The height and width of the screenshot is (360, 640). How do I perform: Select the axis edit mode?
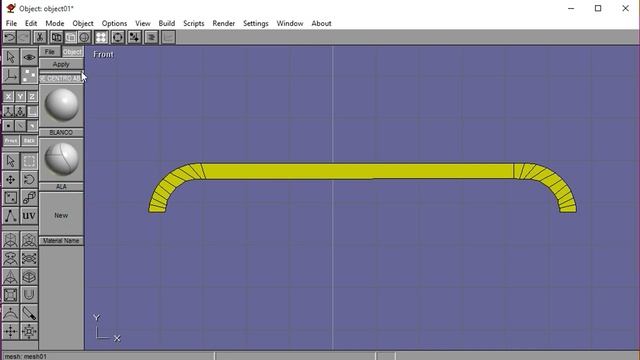click(11, 76)
